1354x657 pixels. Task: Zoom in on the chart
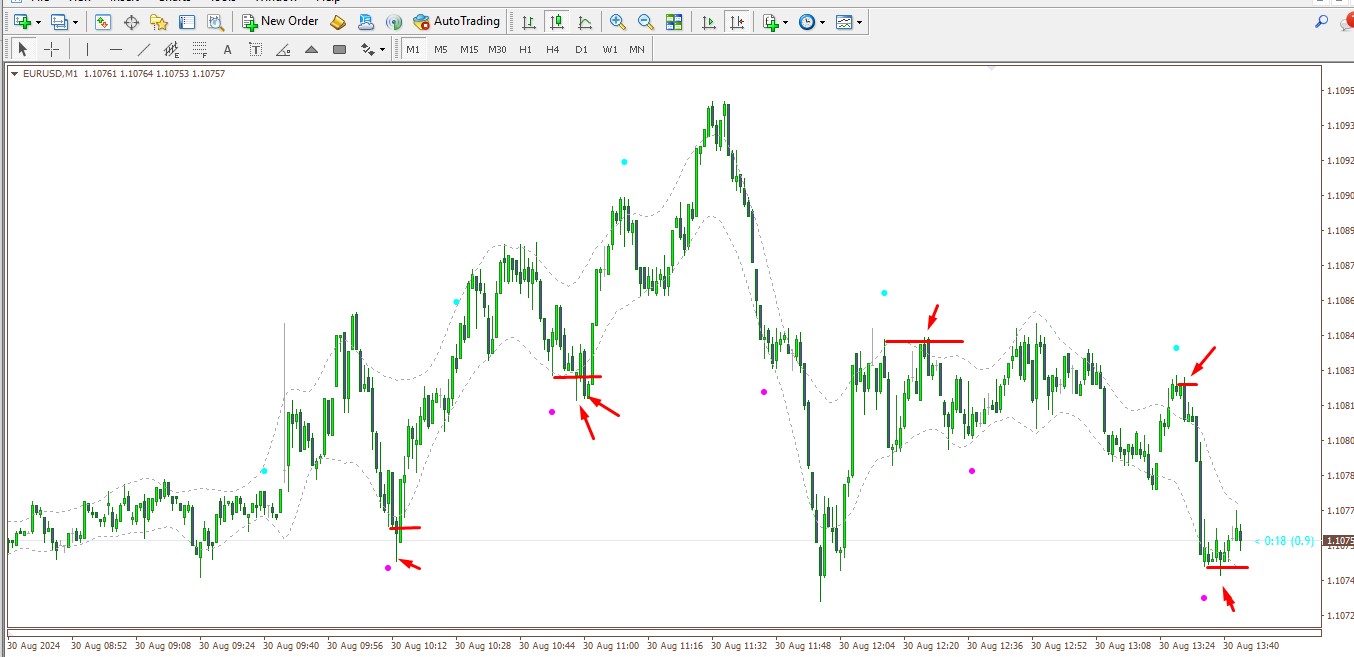(618, 21)
